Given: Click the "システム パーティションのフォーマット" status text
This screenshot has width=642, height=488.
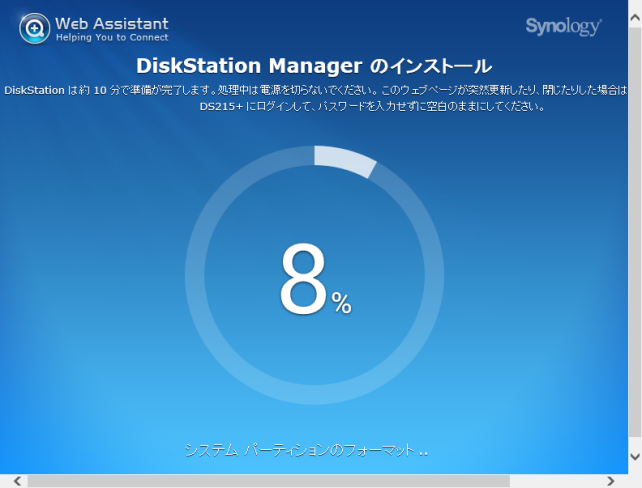Looking at the screenshot, I should pyautogui.click(x=307, y=450).
